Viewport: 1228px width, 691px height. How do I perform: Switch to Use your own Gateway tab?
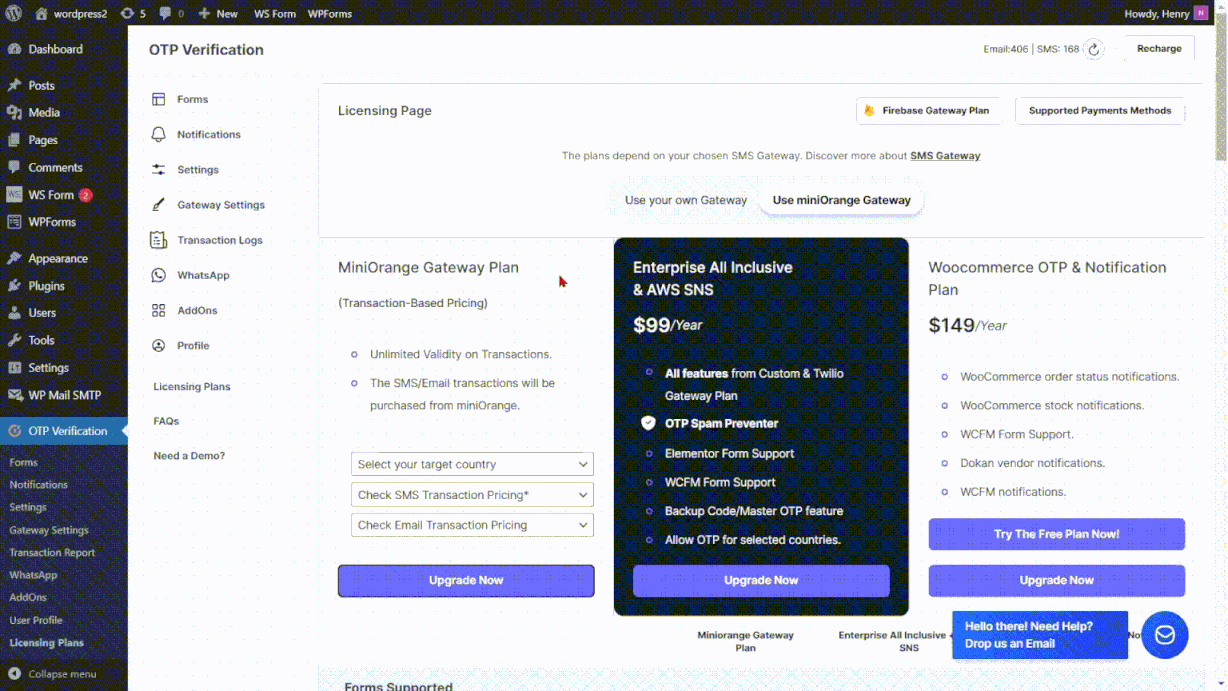tap(686, 200)
